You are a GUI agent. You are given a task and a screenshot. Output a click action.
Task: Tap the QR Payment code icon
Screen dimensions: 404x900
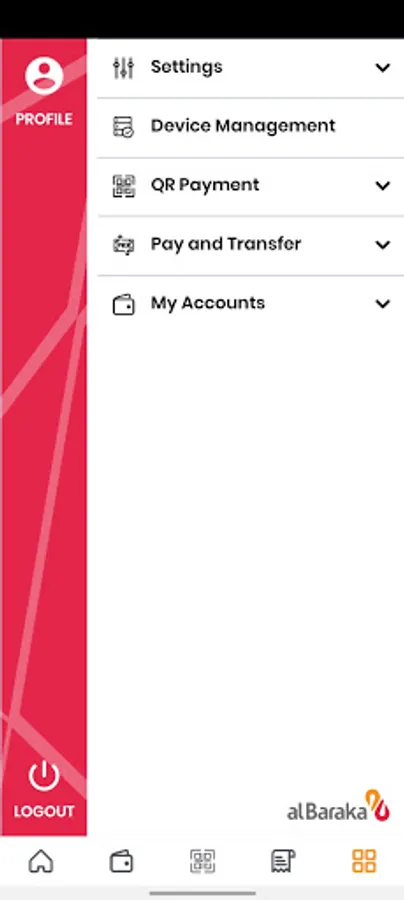[x=123, y=186]
